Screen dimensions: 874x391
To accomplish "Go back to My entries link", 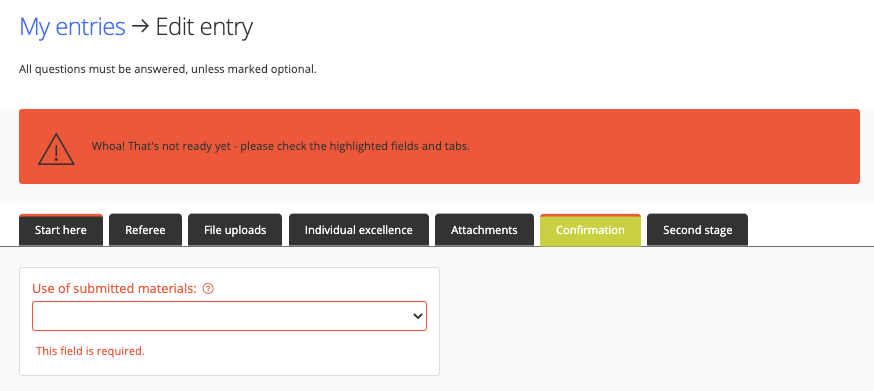I will [x=72, y=27].
